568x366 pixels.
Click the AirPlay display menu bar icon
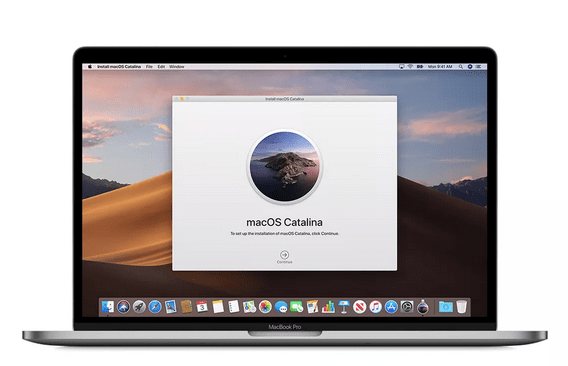pyautogui.click(x=401, y=67)
